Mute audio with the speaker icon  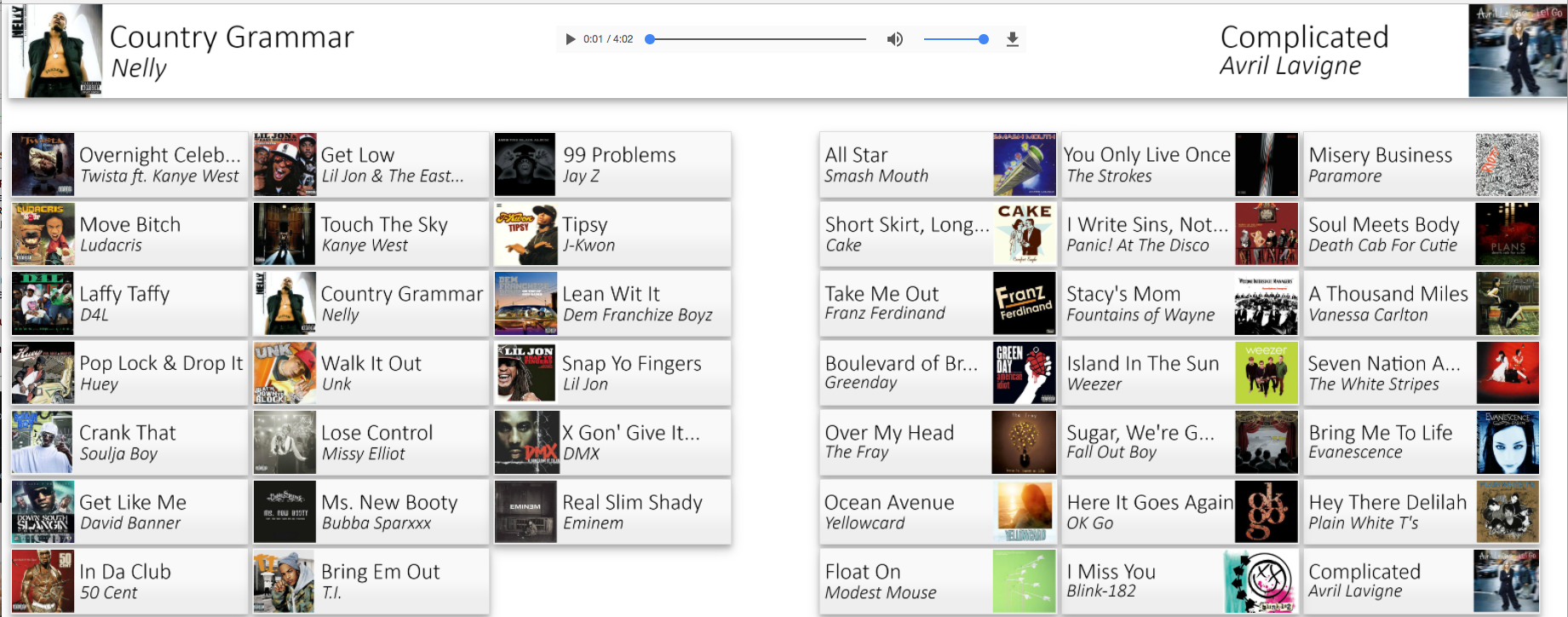click(894, 39)
